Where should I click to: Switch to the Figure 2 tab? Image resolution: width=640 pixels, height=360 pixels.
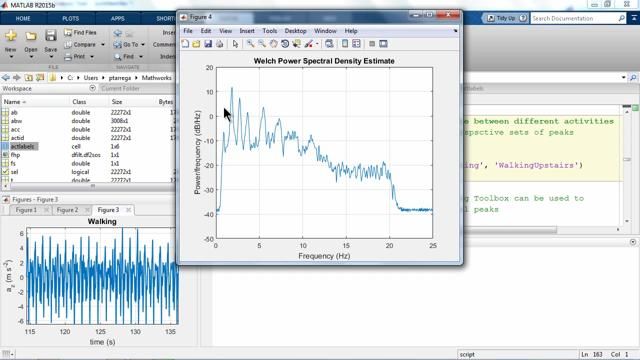[67, 210]
